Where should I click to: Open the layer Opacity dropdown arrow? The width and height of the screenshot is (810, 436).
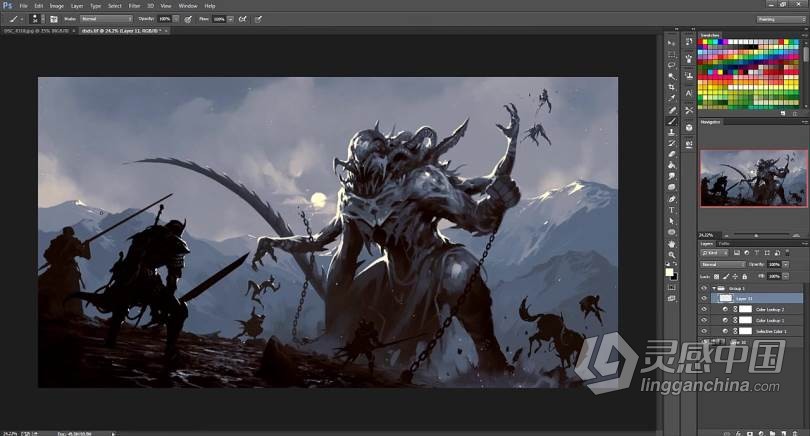click(x=786, y=264)
